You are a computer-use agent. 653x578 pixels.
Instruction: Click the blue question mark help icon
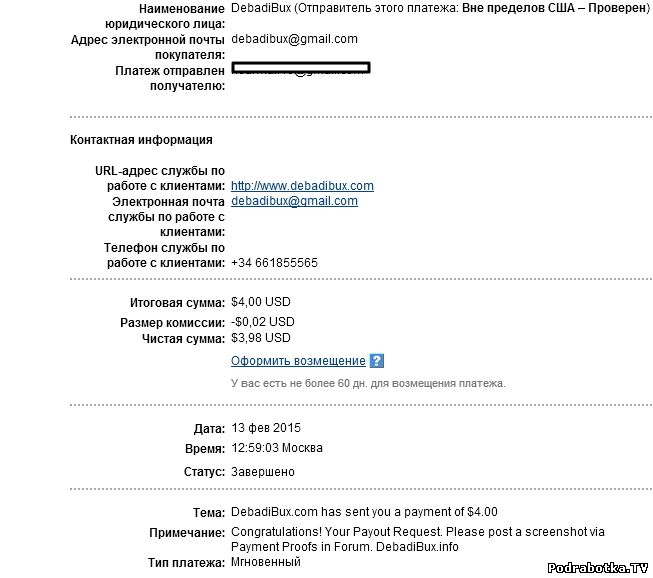(x=377, y=361)
